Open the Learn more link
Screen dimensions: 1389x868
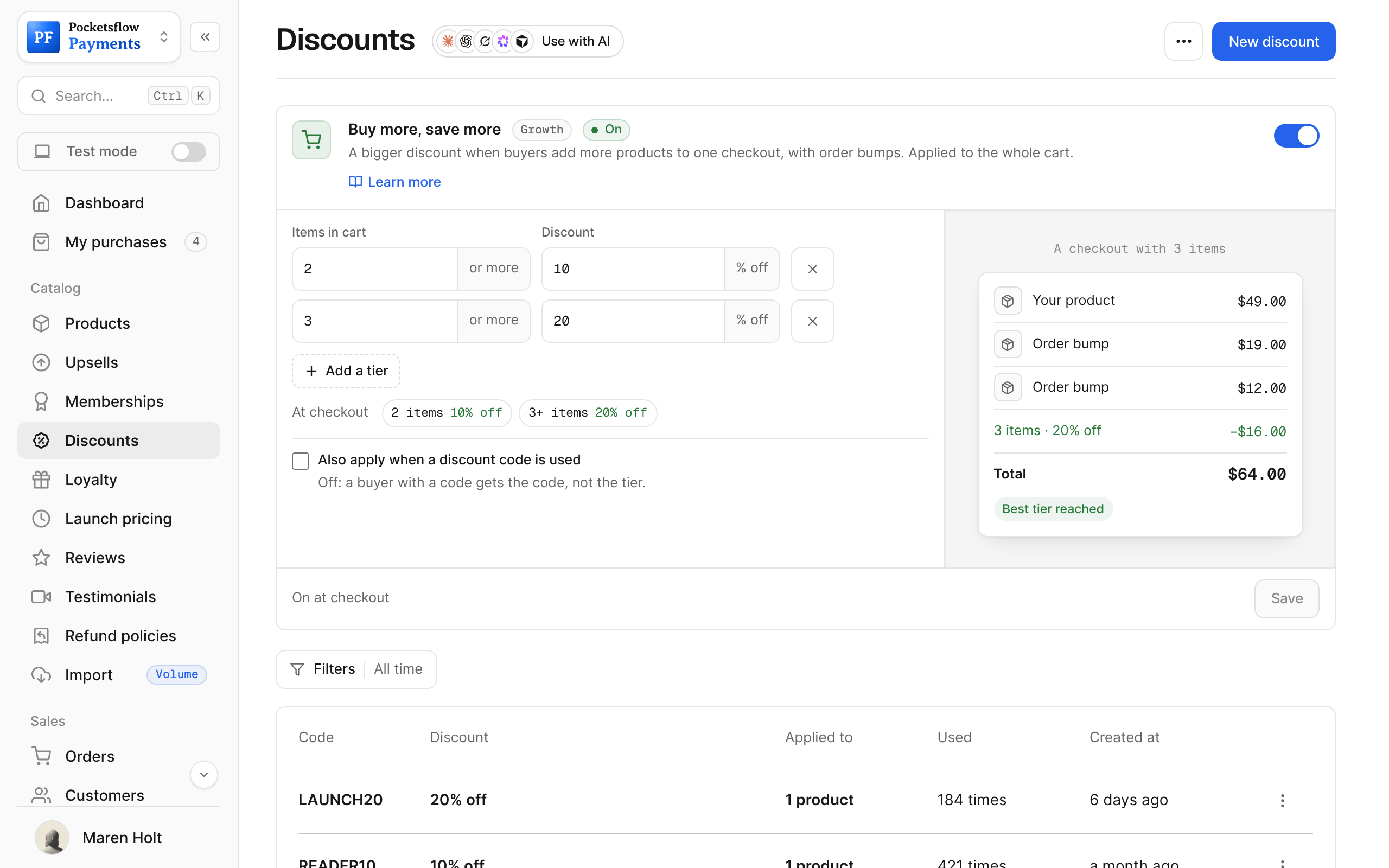395,182
